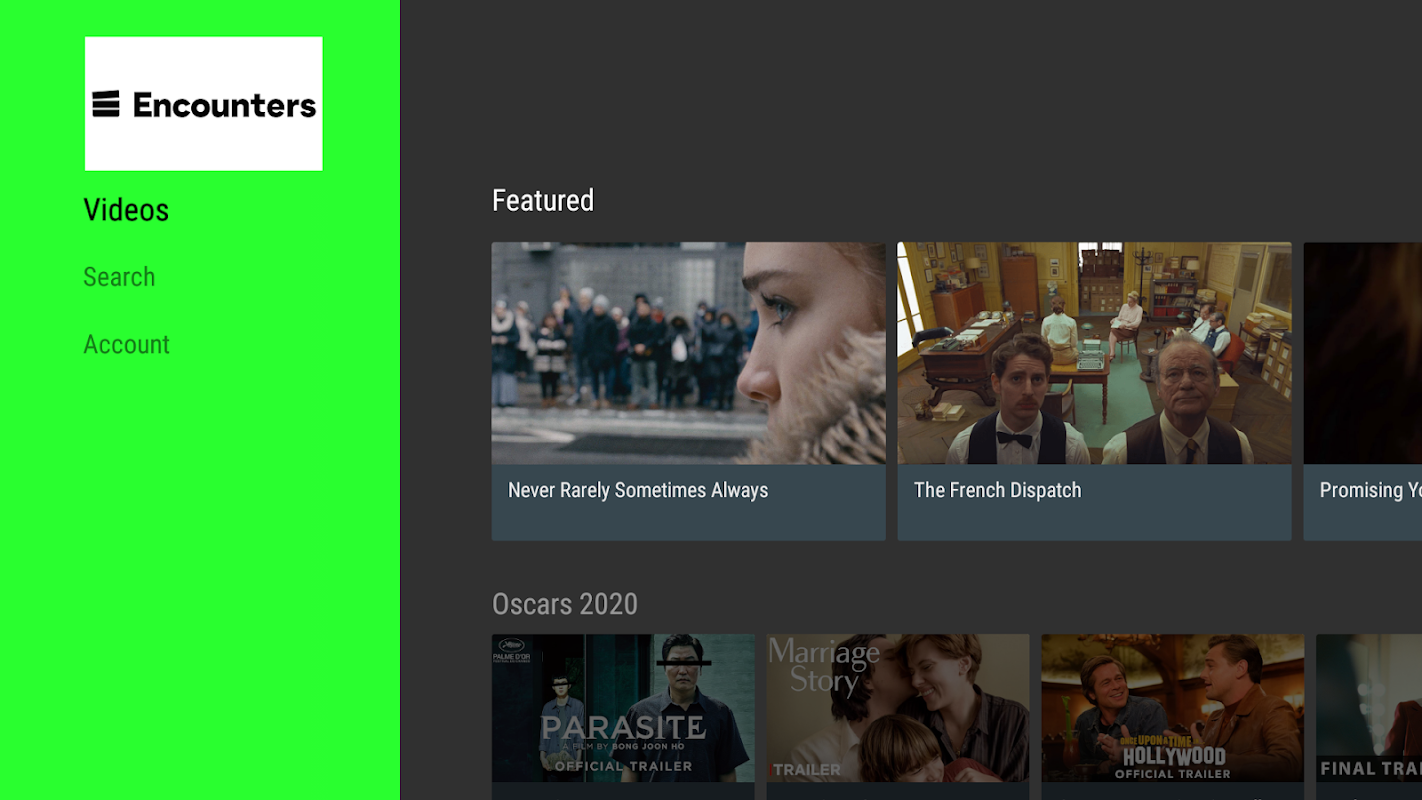Go to the Search section
Image resolution: width=1422 pixels, height=800 pixels.
click(119, 277)
